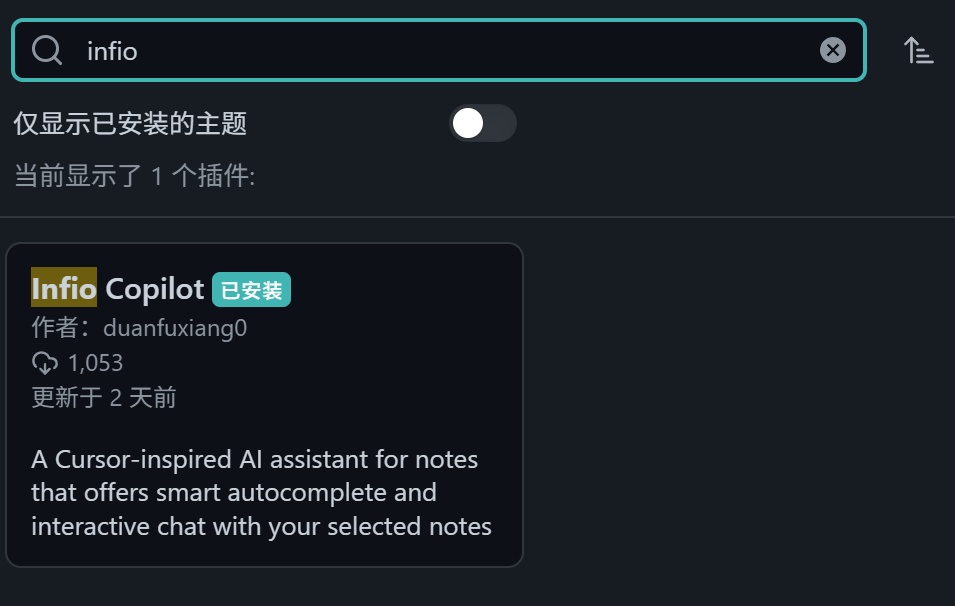
Task: Click the 作者 label on the card
Action: 62,328
